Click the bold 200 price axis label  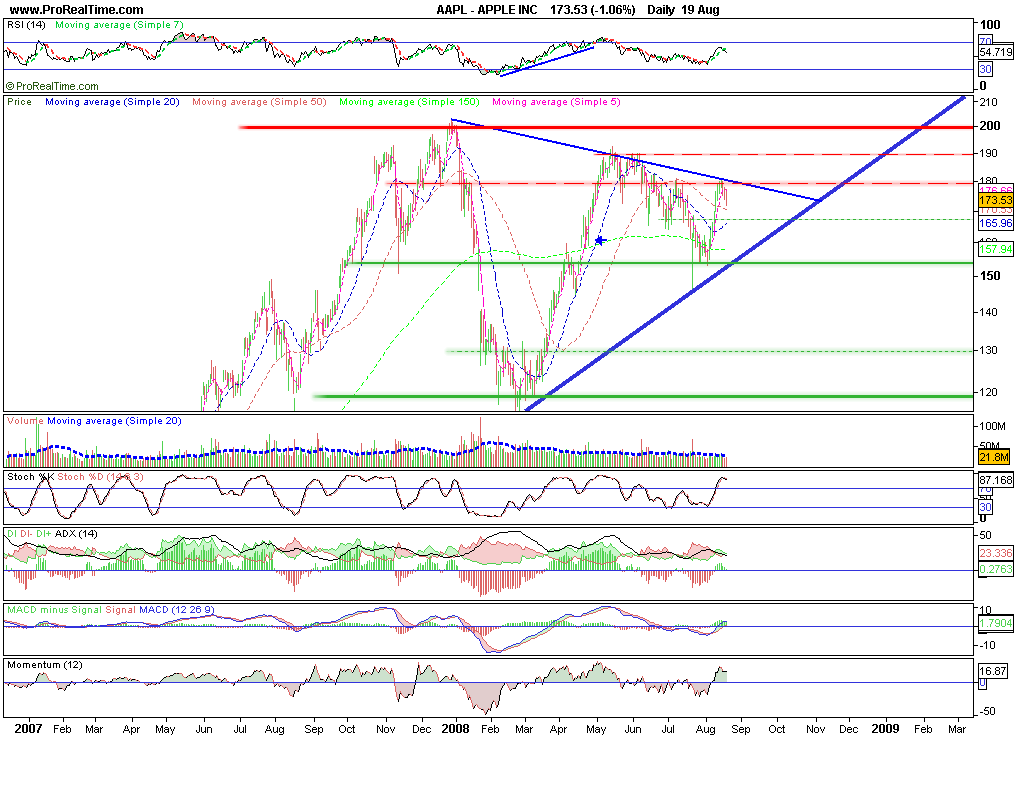point(990,126)
